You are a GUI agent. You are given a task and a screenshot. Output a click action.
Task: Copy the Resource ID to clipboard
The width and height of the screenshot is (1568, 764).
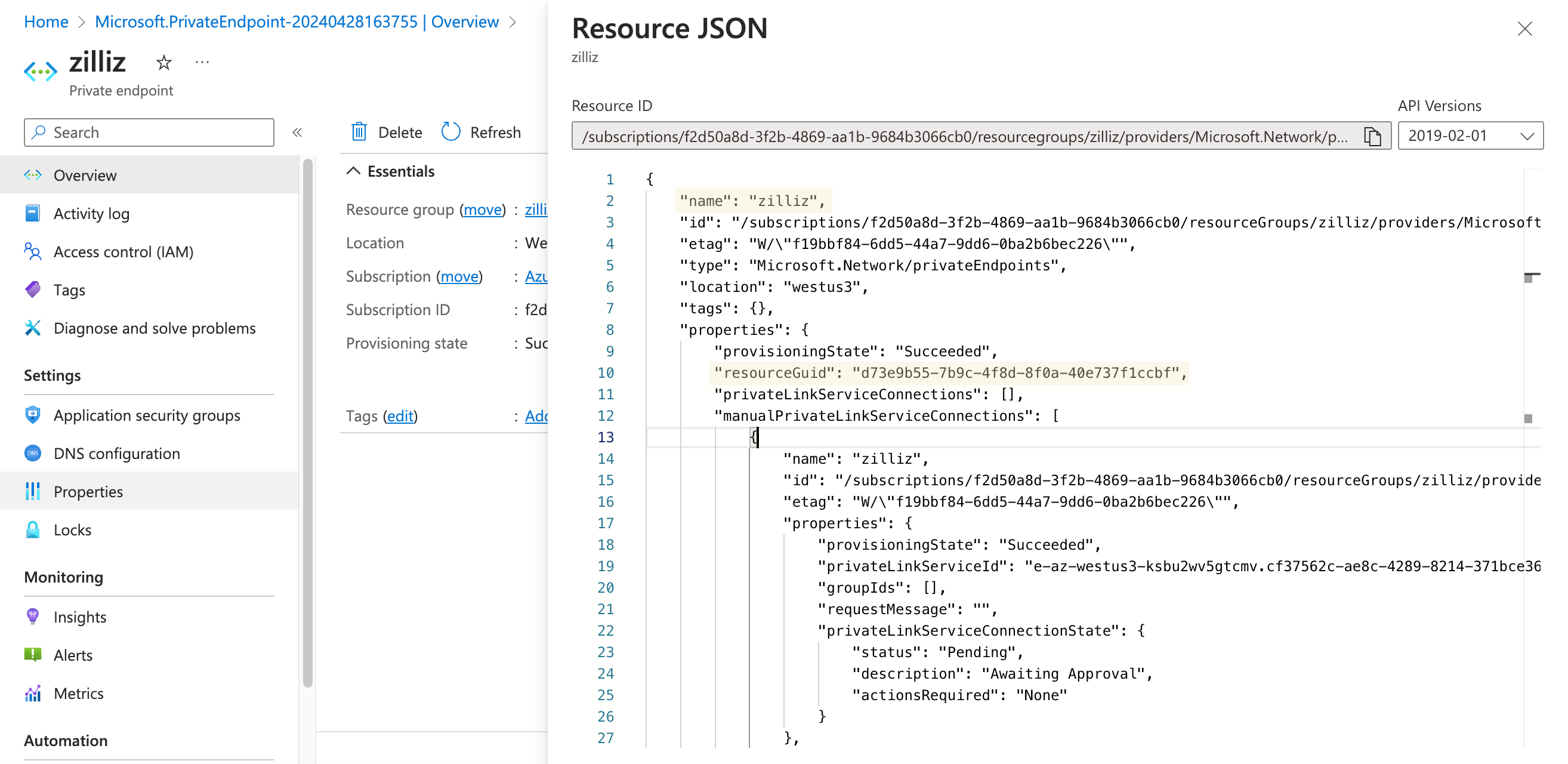pyautogui.click(x=1373, y=135)
